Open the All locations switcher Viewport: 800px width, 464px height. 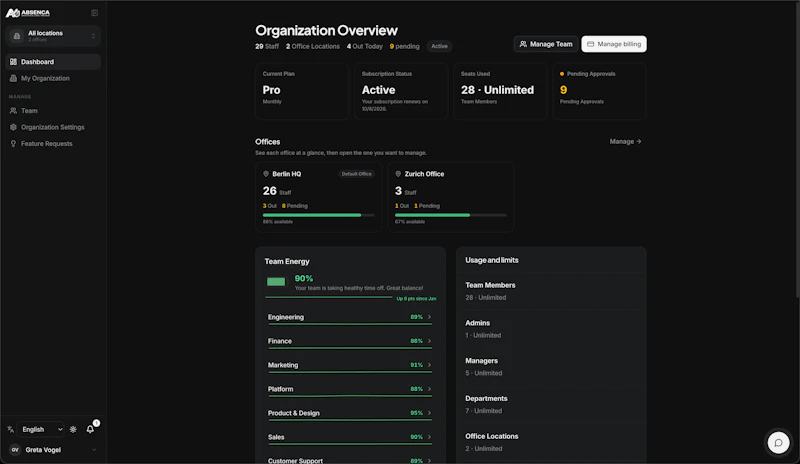tap(53, 36)
